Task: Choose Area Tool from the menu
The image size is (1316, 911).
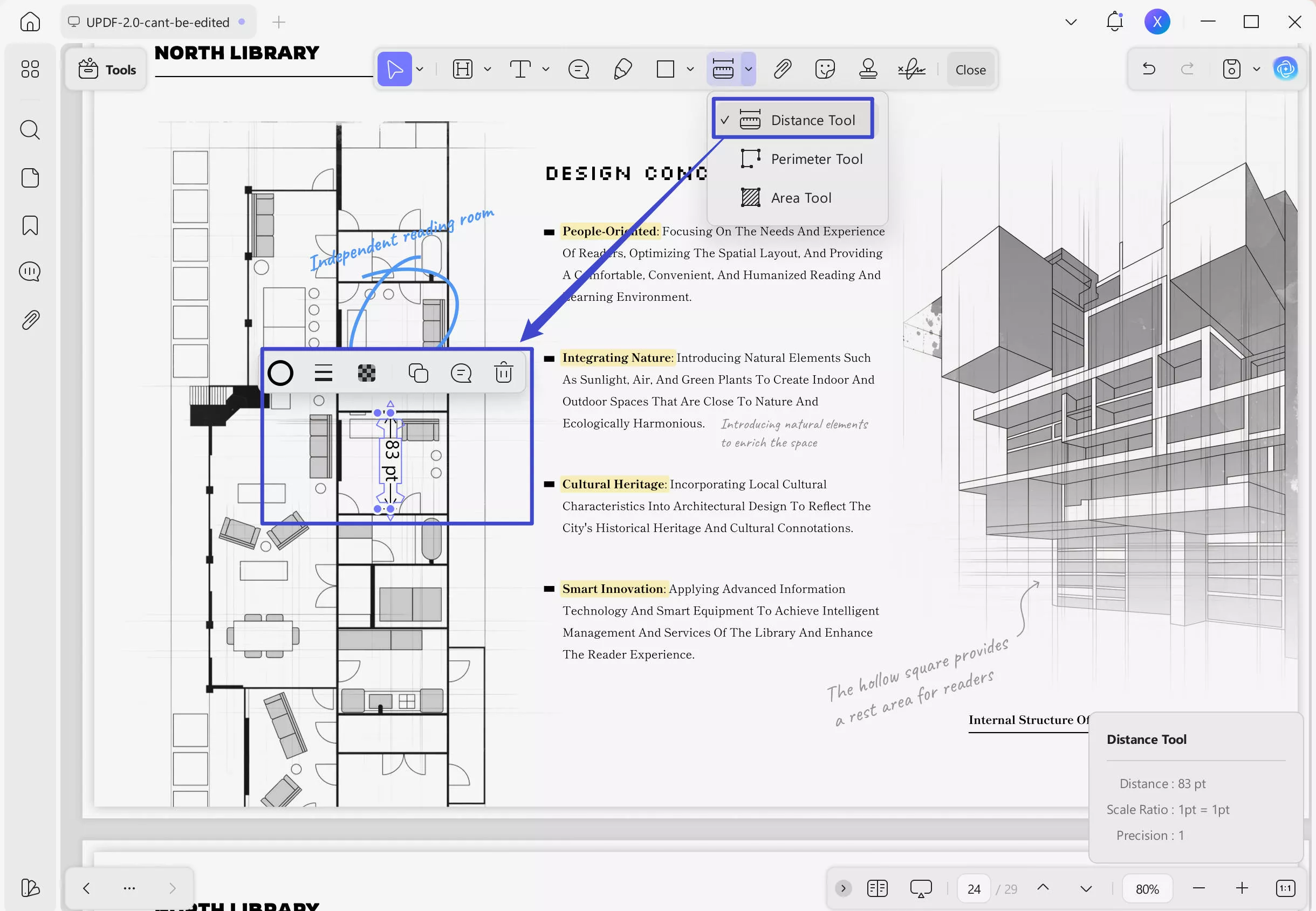Action: click(x=800, y=198)
